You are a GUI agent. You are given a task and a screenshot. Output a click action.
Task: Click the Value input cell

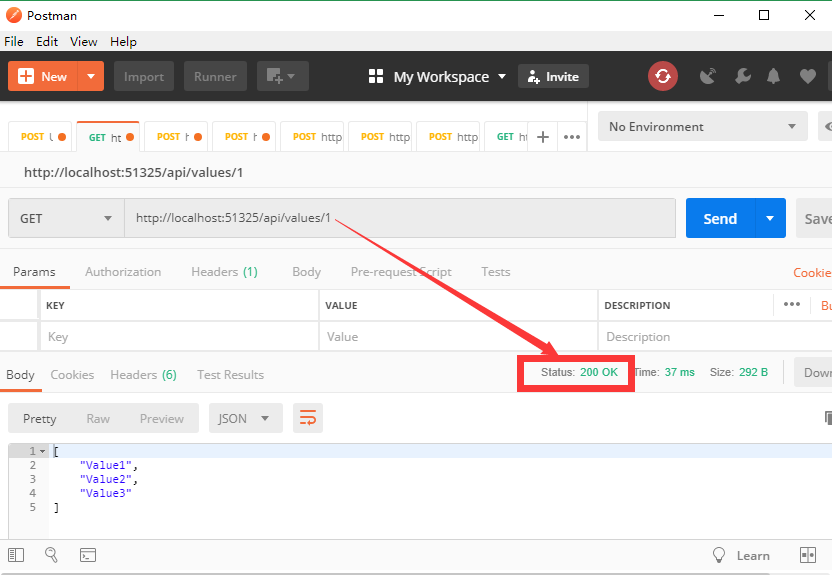[458, 336]
